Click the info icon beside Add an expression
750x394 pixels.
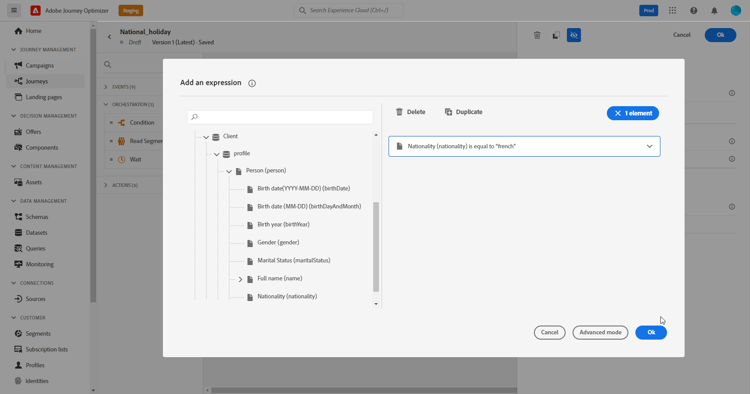pyautogui.click(x=252, y=83)
